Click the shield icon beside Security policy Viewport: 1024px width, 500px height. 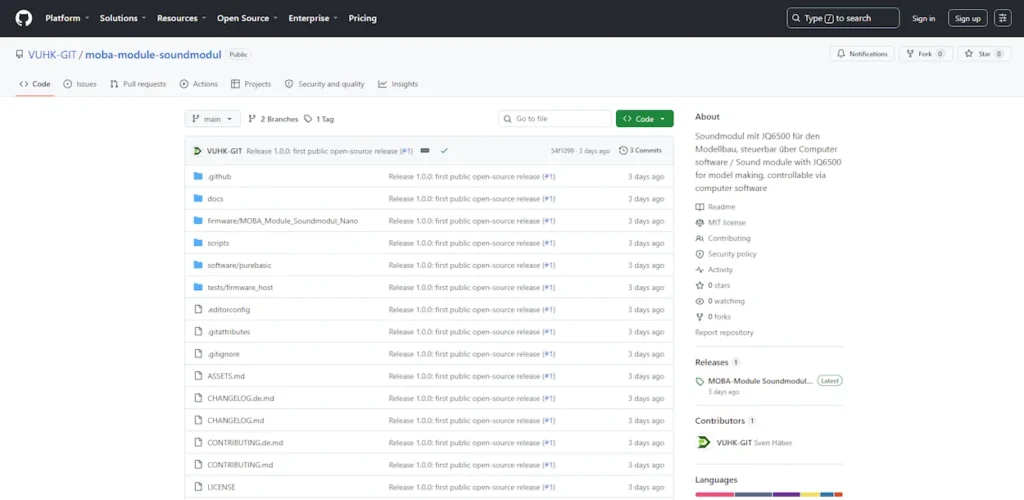(699, 254)
